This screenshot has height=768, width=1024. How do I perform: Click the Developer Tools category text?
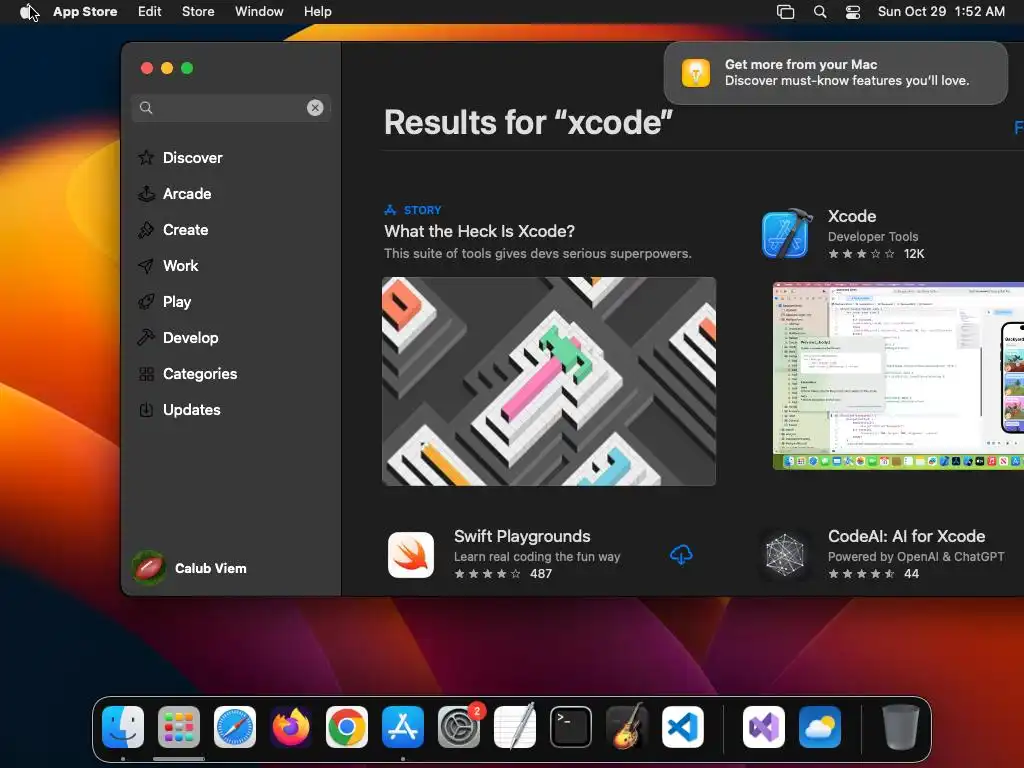click(x=873, y=236)
